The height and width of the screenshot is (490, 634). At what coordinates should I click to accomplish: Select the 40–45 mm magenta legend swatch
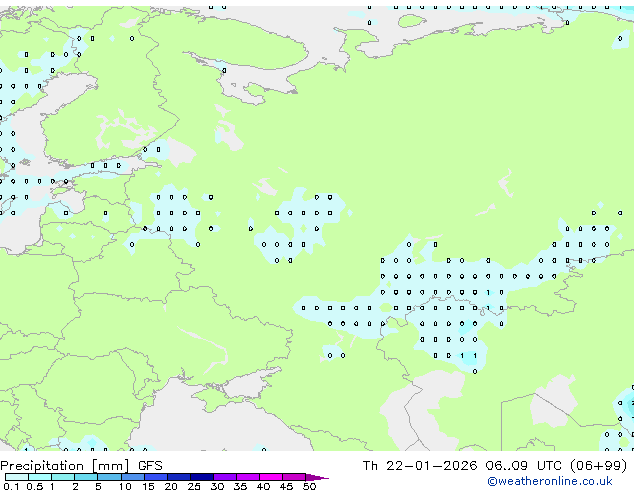271,477
